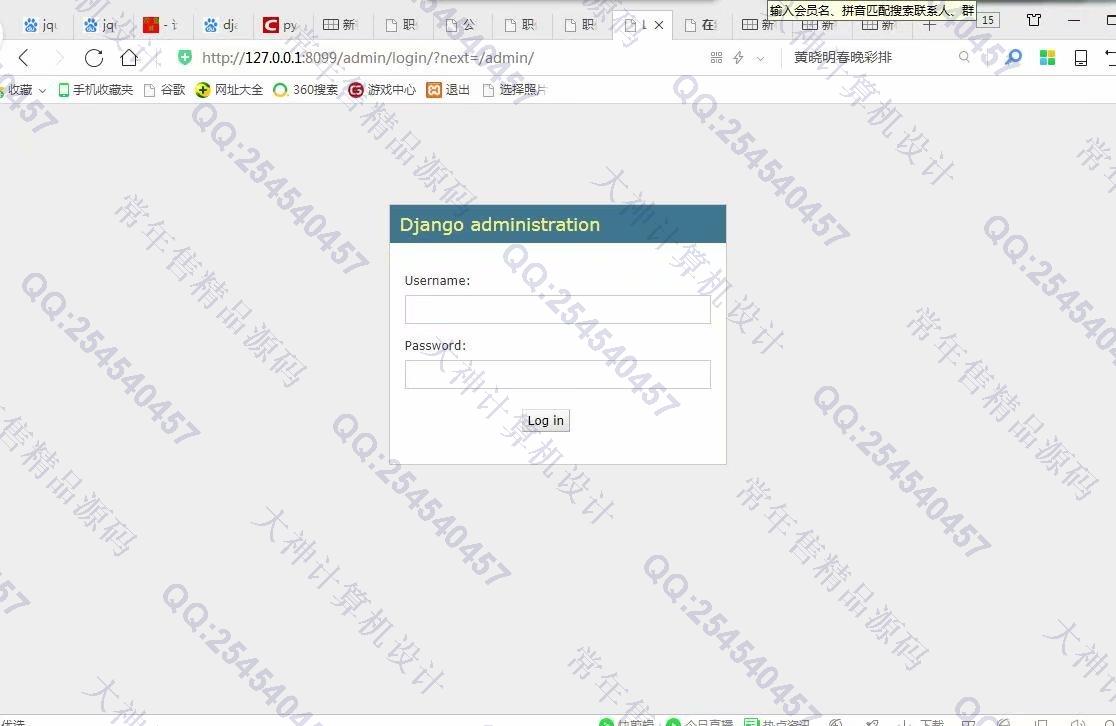1116x726 pixels.
Task: Switch to the 公 tab
Action: (x=461, y=25)
